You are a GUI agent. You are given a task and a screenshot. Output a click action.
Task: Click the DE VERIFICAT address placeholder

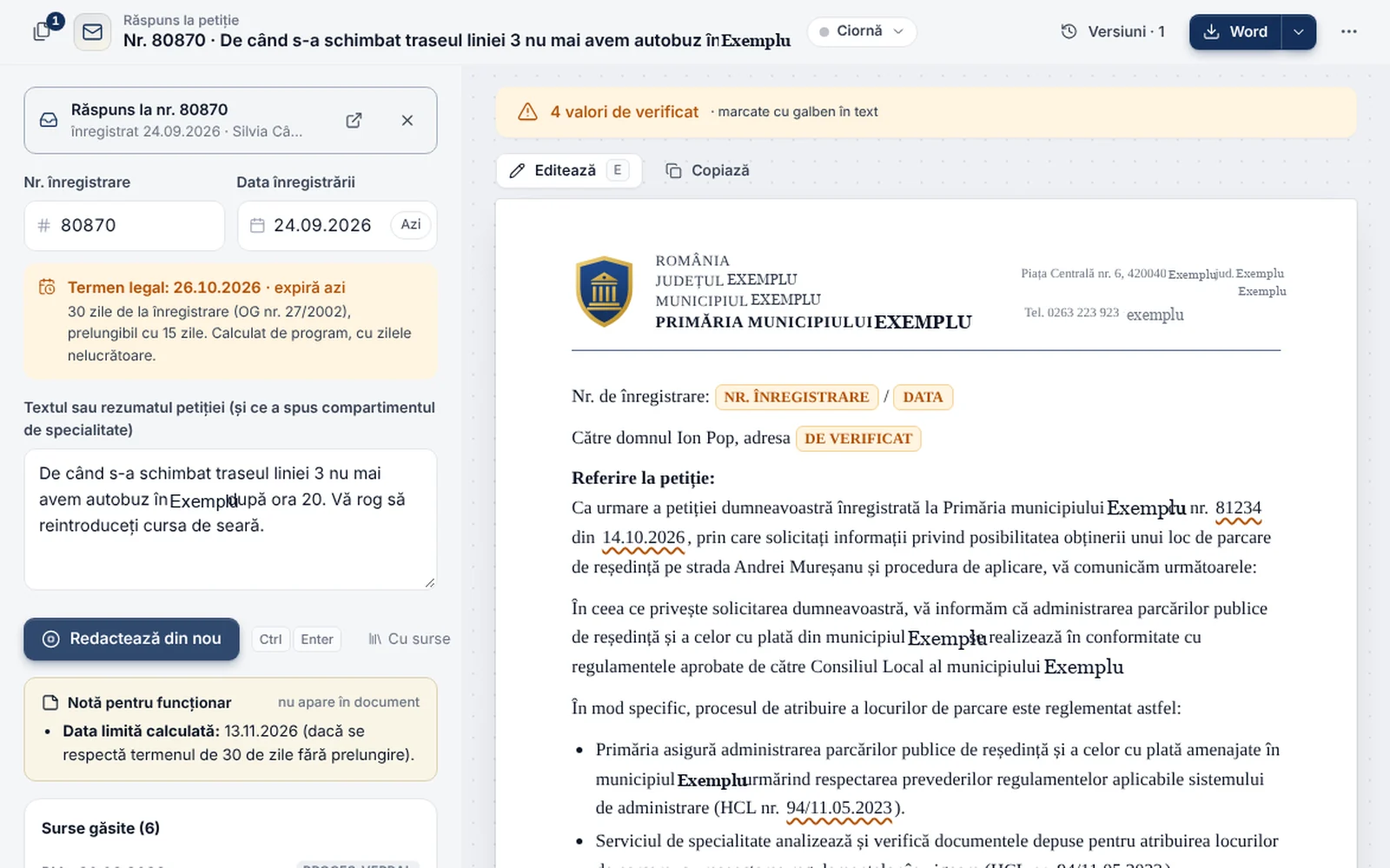(x=858, y=439)
